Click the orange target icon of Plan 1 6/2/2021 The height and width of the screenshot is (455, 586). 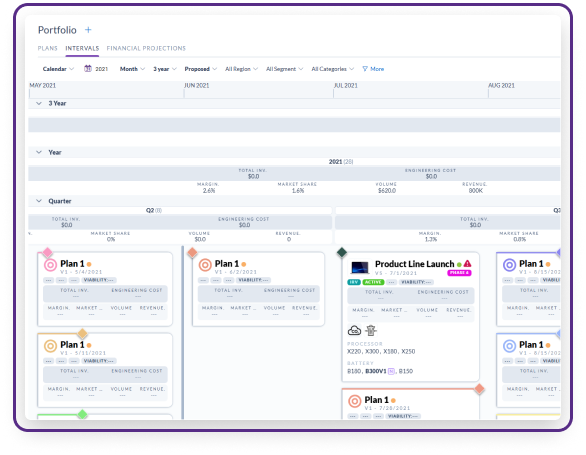(x=205, y=265)
